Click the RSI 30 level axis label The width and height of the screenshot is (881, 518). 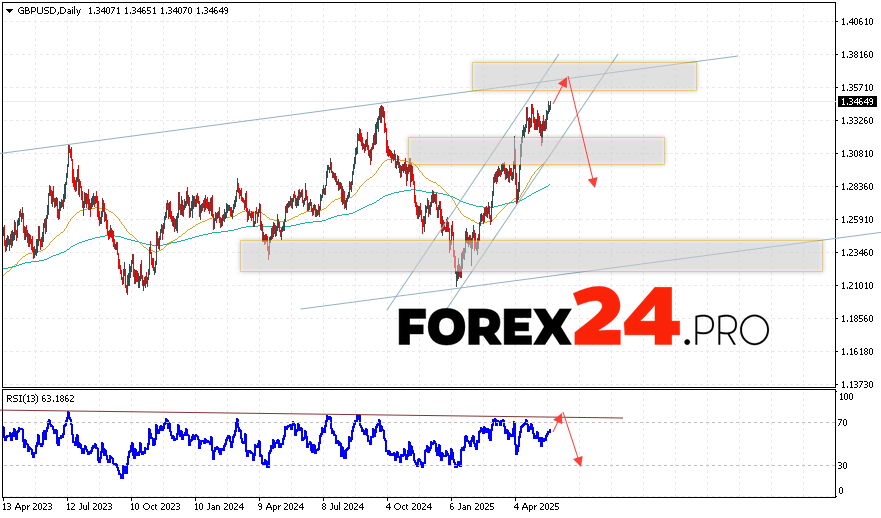pos(843,465)
